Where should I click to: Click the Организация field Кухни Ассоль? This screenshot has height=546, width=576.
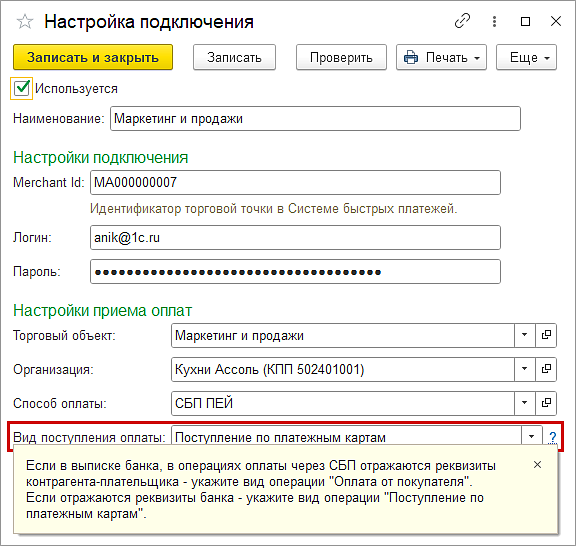point(342,369)
